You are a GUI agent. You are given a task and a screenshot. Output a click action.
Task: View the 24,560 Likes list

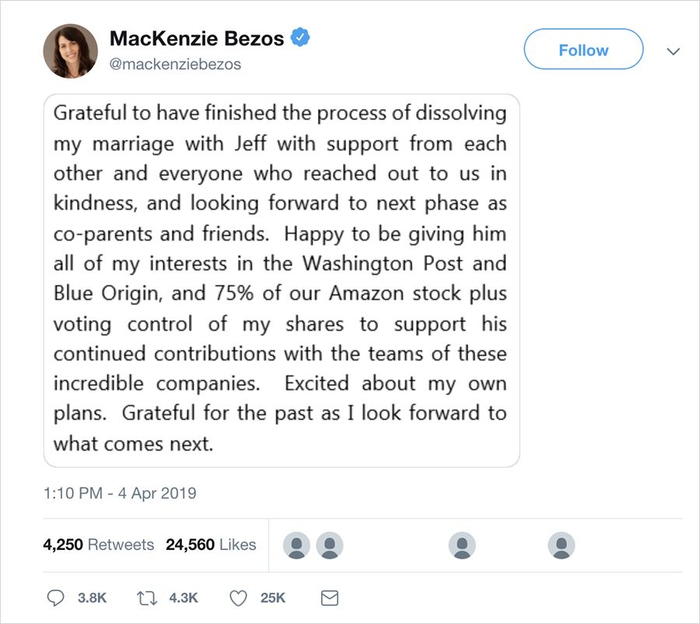pyautogui.click(x=210, y=545)
